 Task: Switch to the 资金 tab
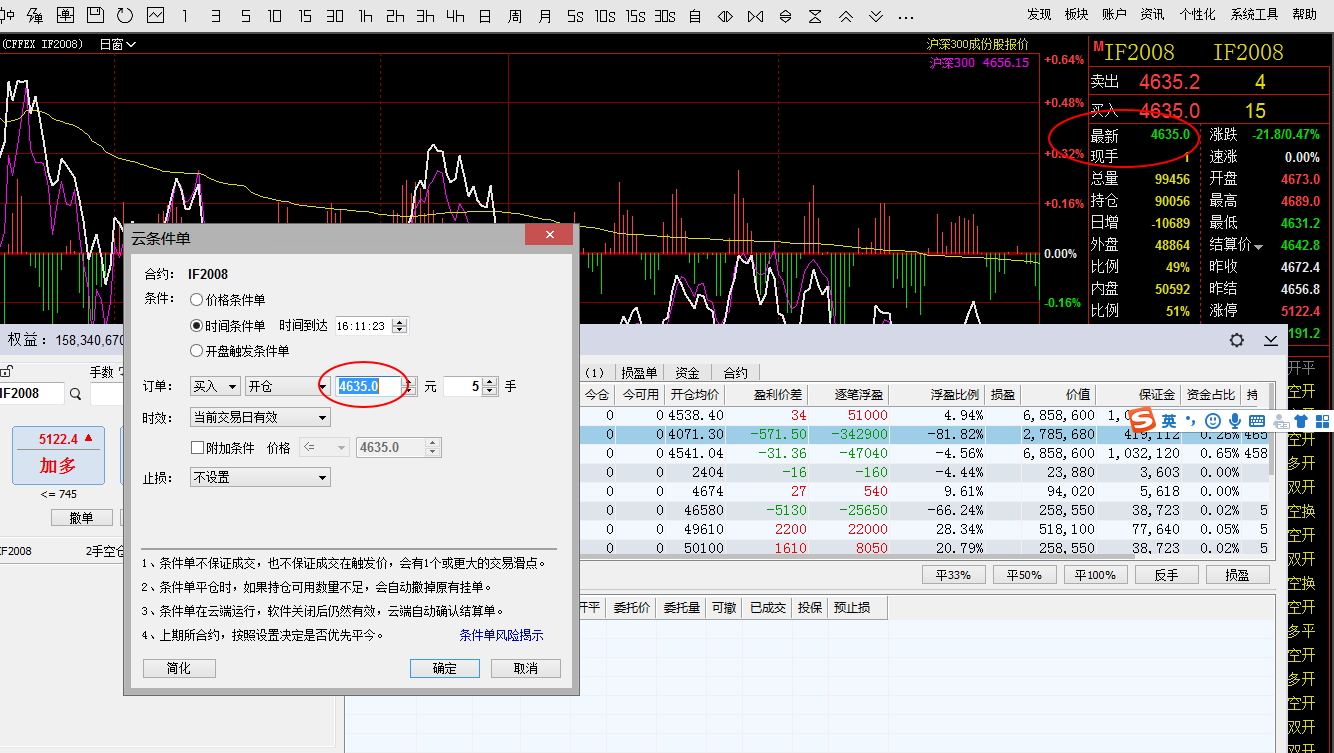point(687,372)
